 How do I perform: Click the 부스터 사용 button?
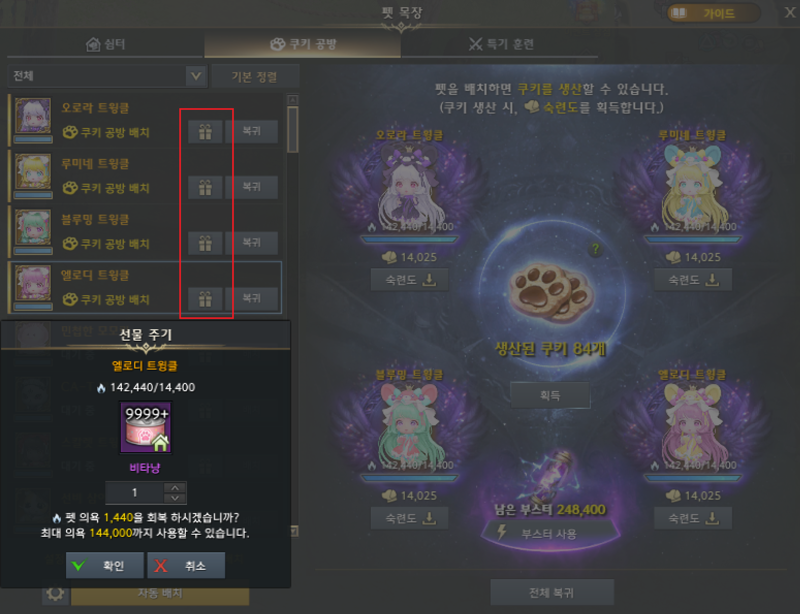(550, 534)
